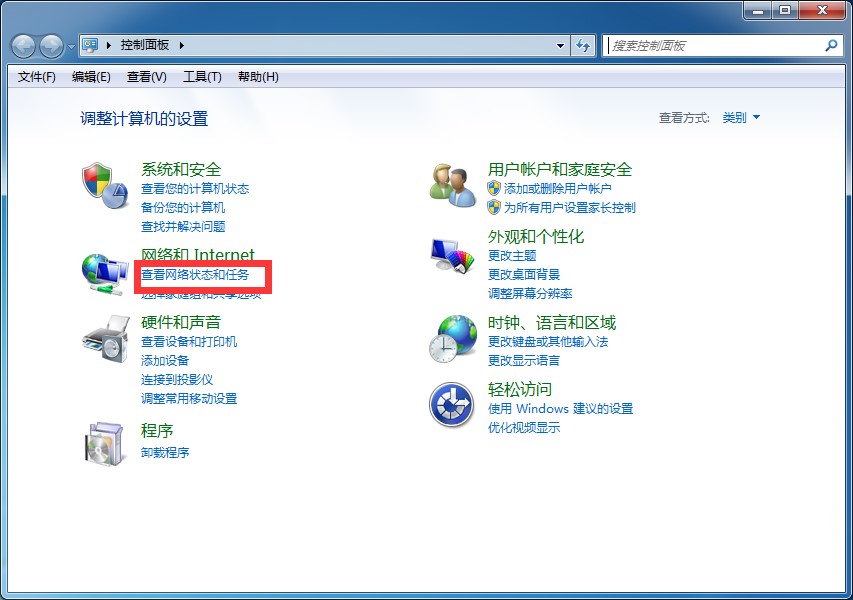Open the Network and Internet globe icon
Screen dimensions: 853x600
(x=104, y=272)
